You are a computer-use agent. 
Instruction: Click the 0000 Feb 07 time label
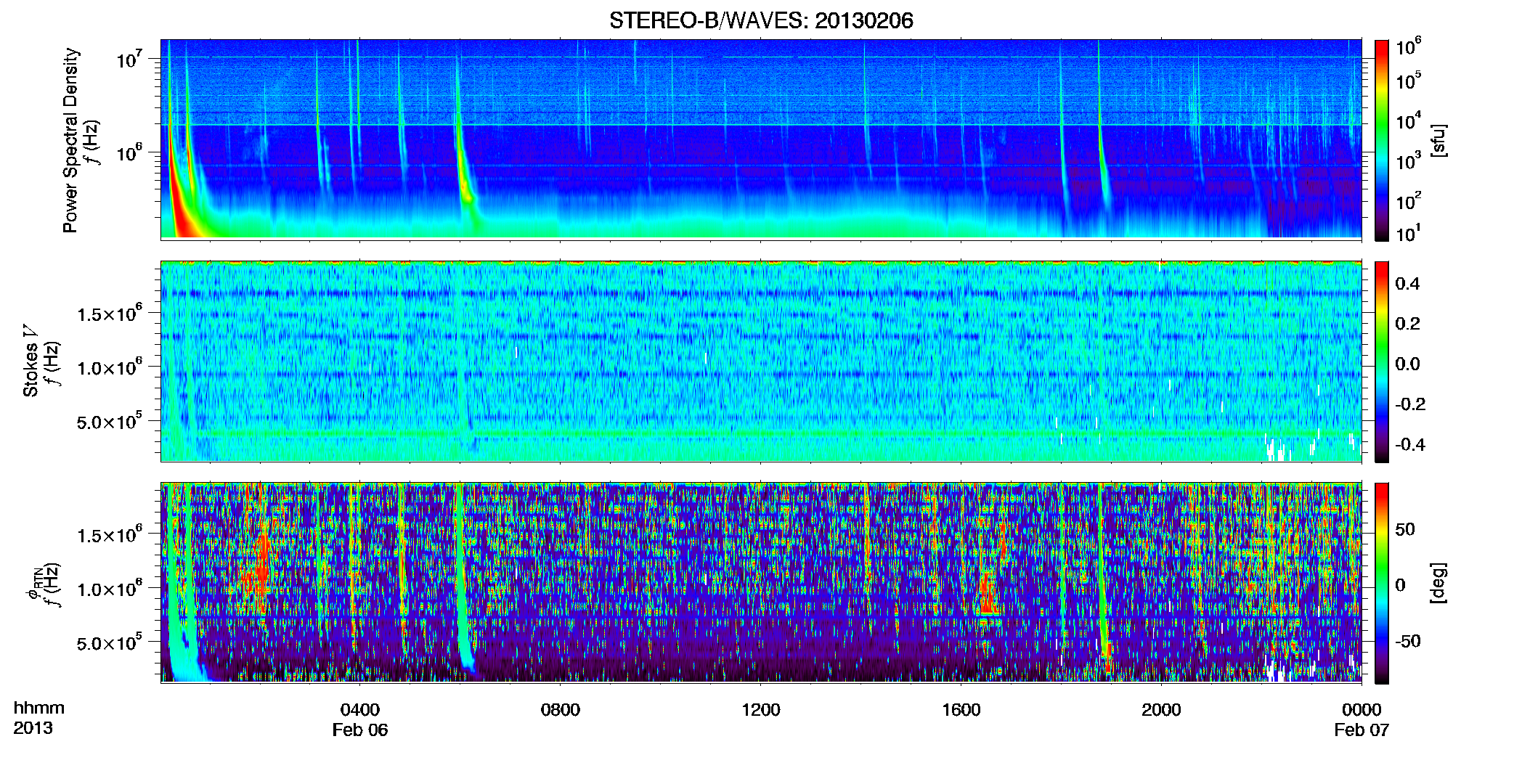click(1362, 719)
